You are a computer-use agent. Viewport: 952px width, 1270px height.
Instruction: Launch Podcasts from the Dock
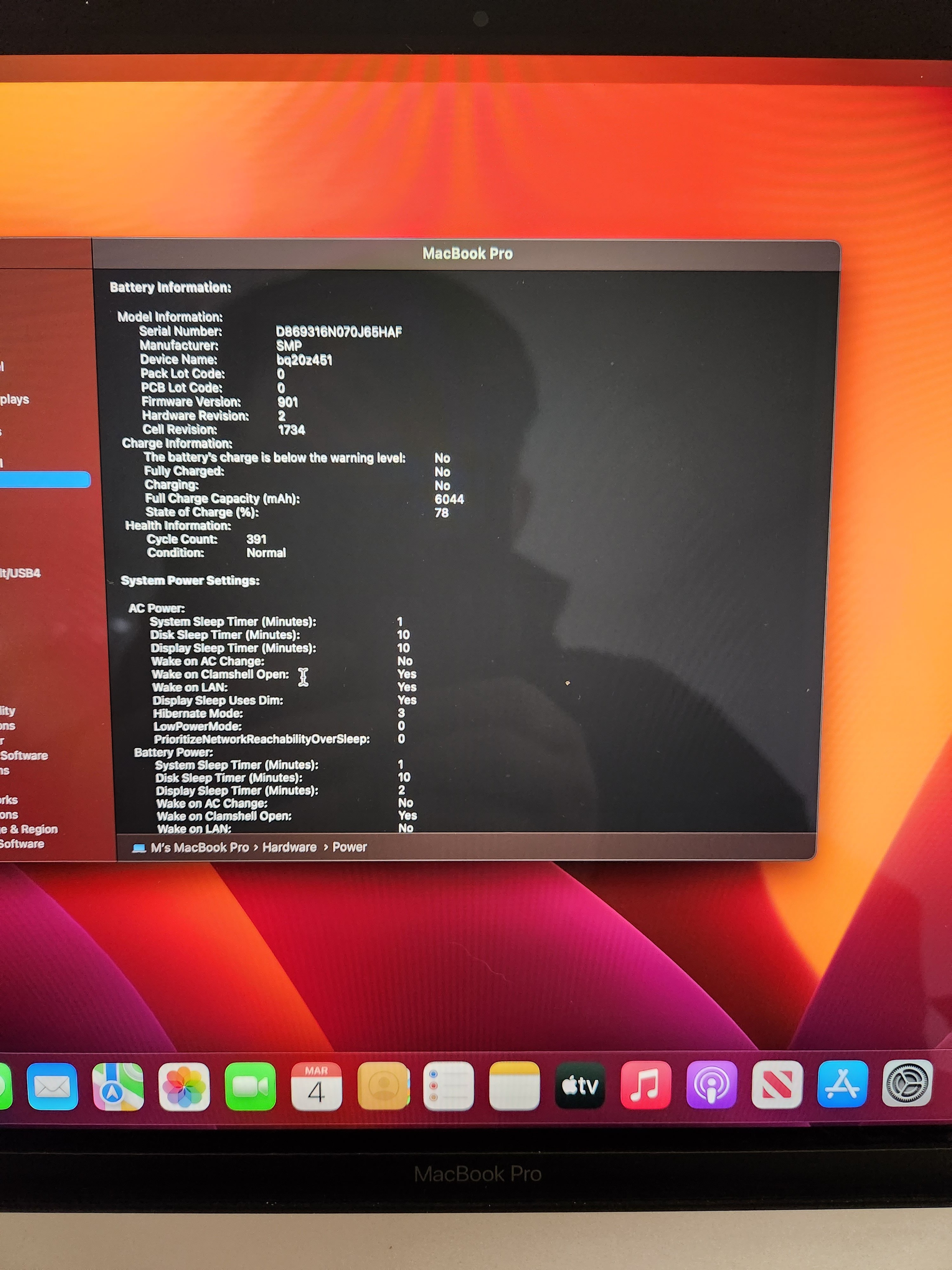click(711, 1085)
